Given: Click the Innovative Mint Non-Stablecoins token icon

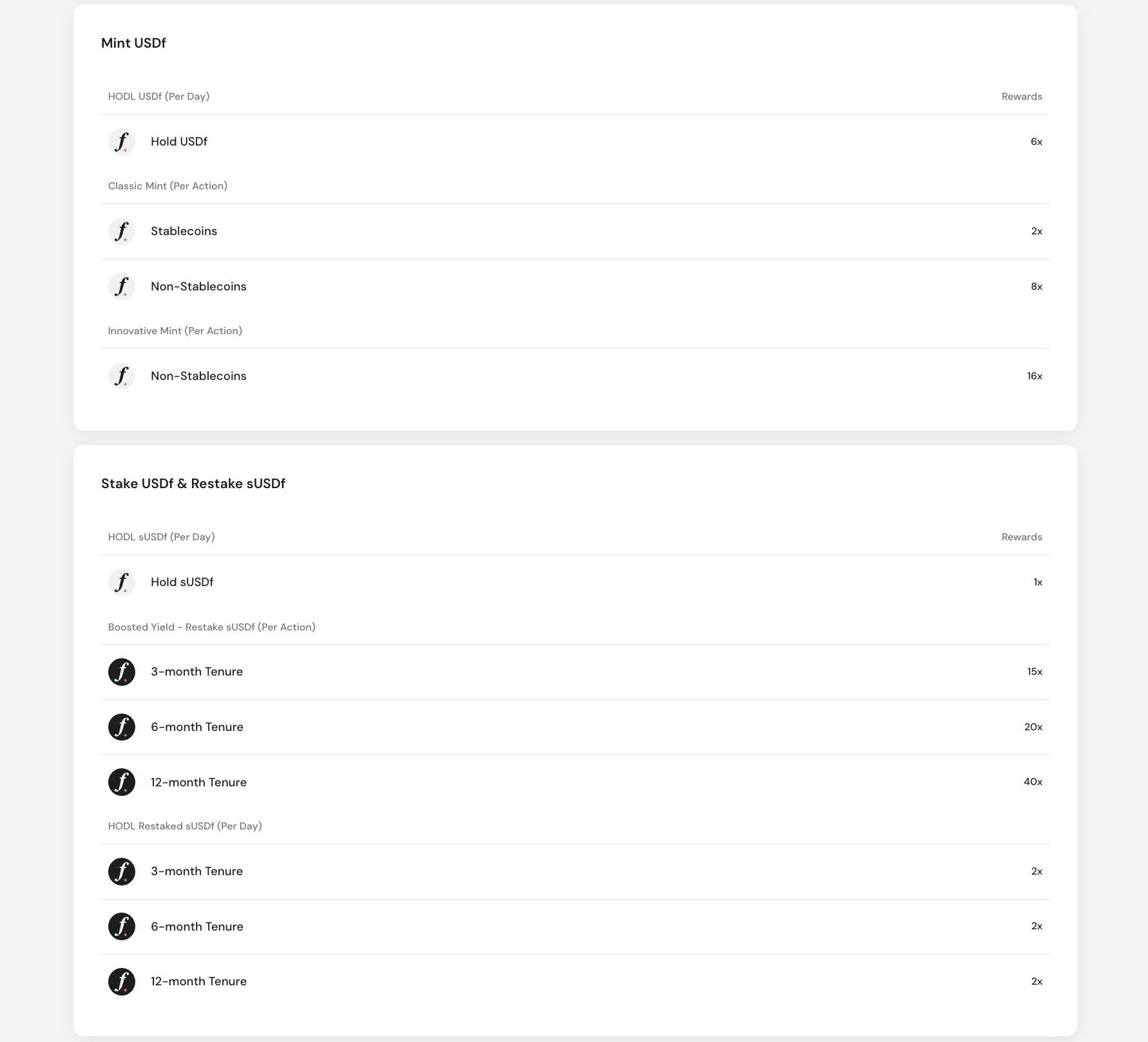Looking at the screenshot, I should coord(122,376).
